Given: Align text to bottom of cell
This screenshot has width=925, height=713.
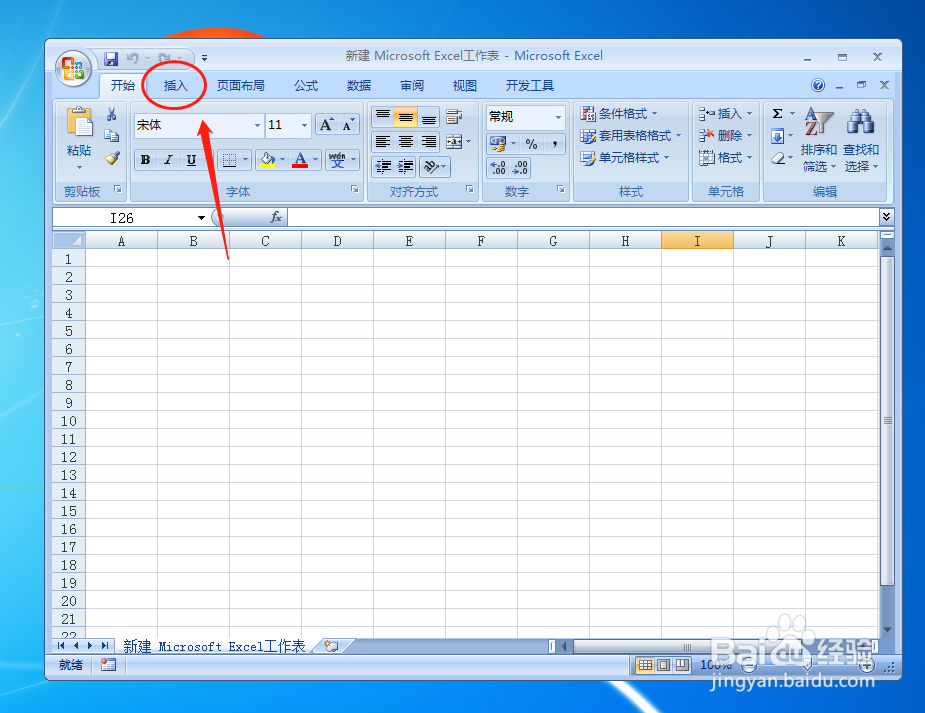Looking at the screenshot, I should tap(429, 117).
